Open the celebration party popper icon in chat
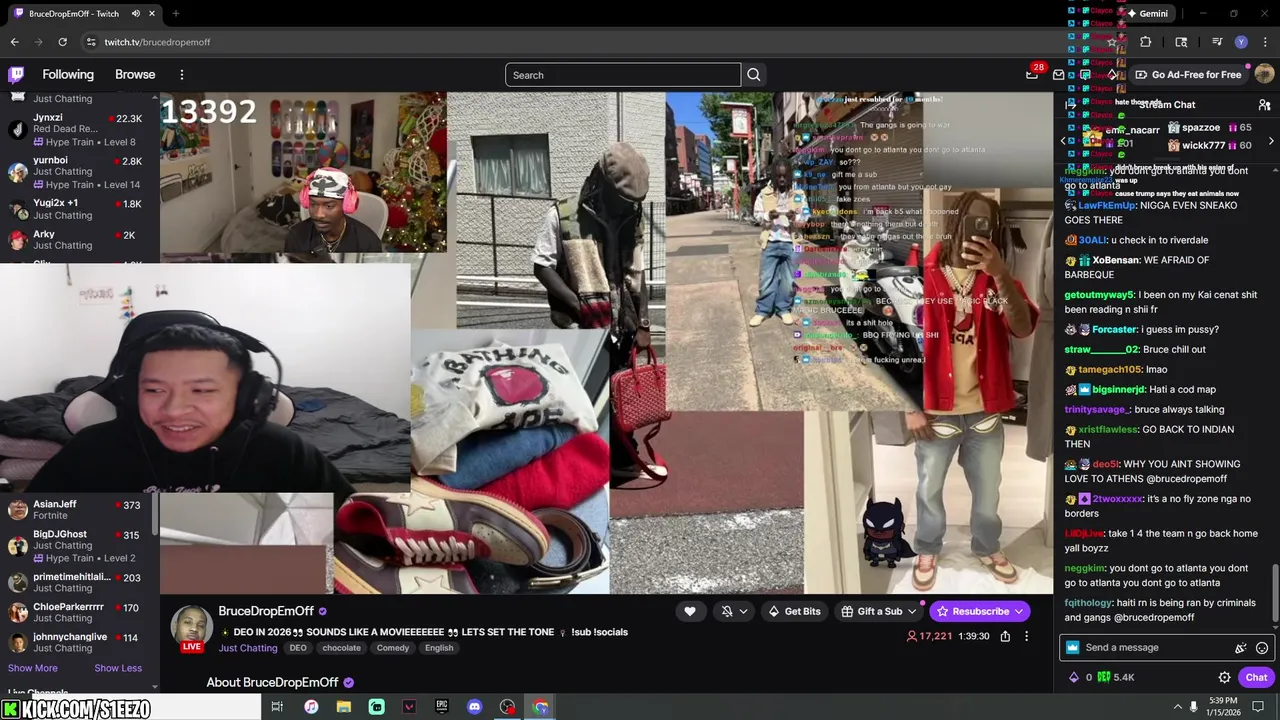 point(1241,648)
